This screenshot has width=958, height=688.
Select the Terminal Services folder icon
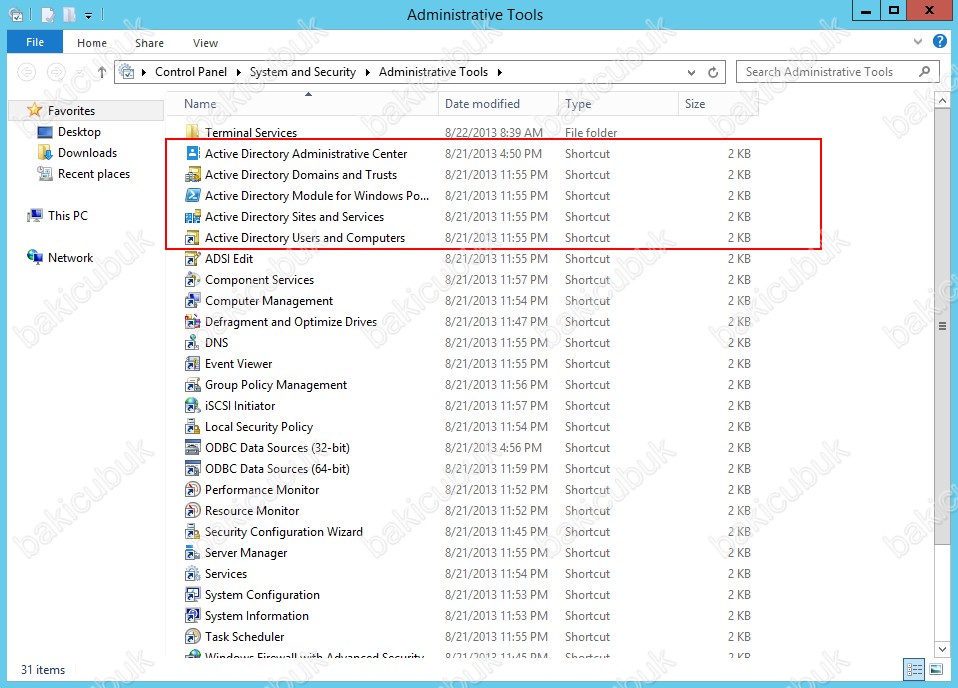pos(192,132)
